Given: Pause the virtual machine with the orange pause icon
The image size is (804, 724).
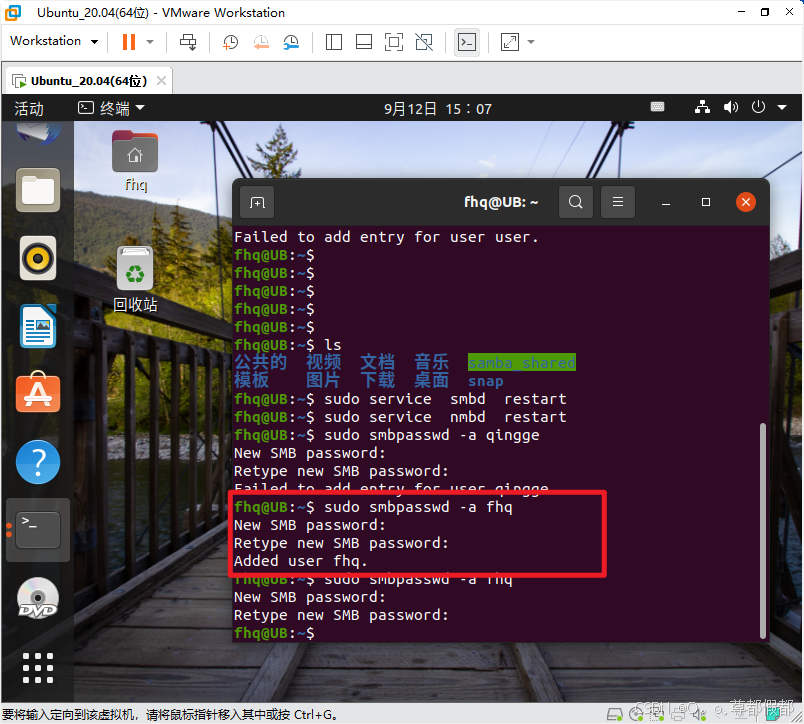Looking at the screenshot, I should coord(129,42).
